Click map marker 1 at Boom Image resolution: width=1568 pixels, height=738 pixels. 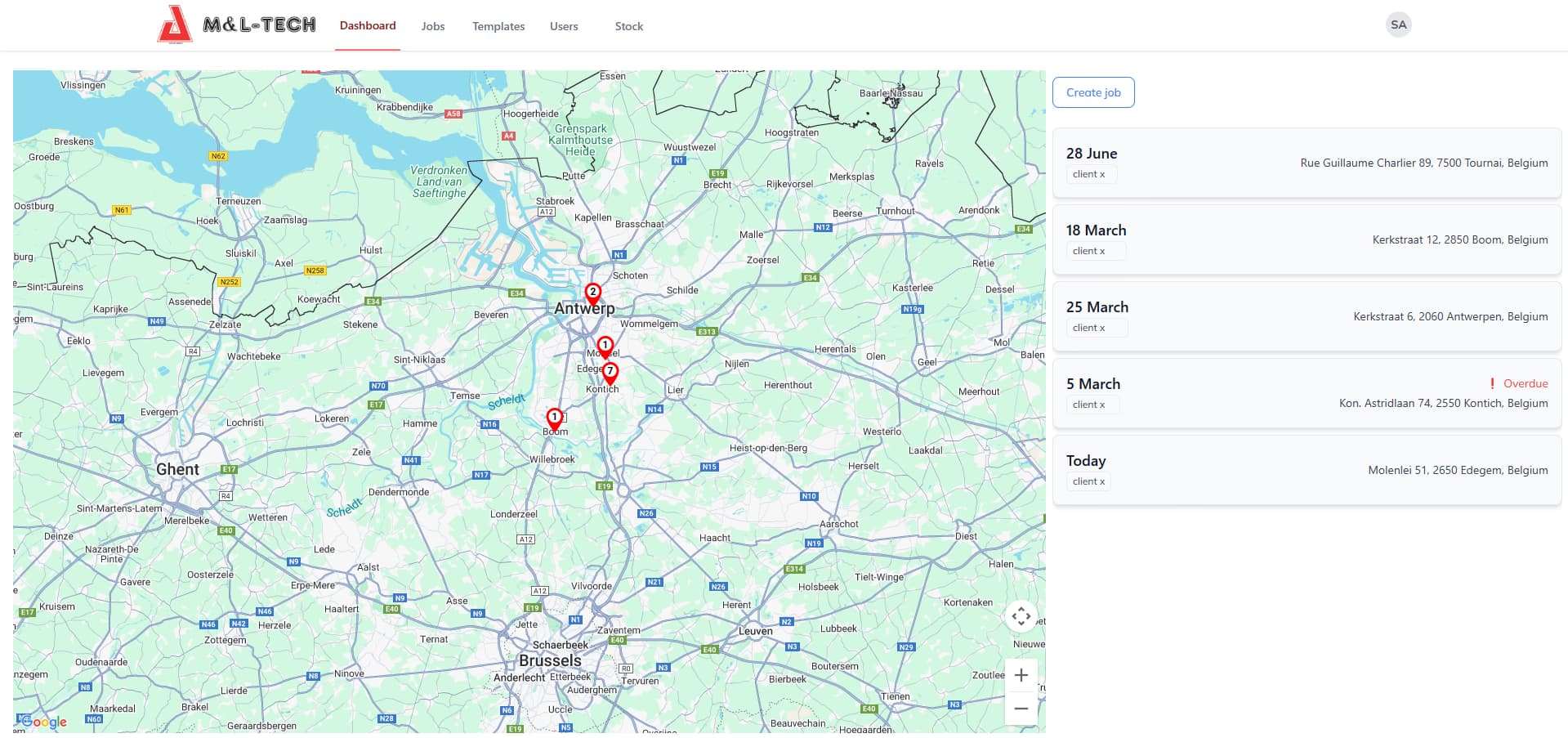click(554, 419)
